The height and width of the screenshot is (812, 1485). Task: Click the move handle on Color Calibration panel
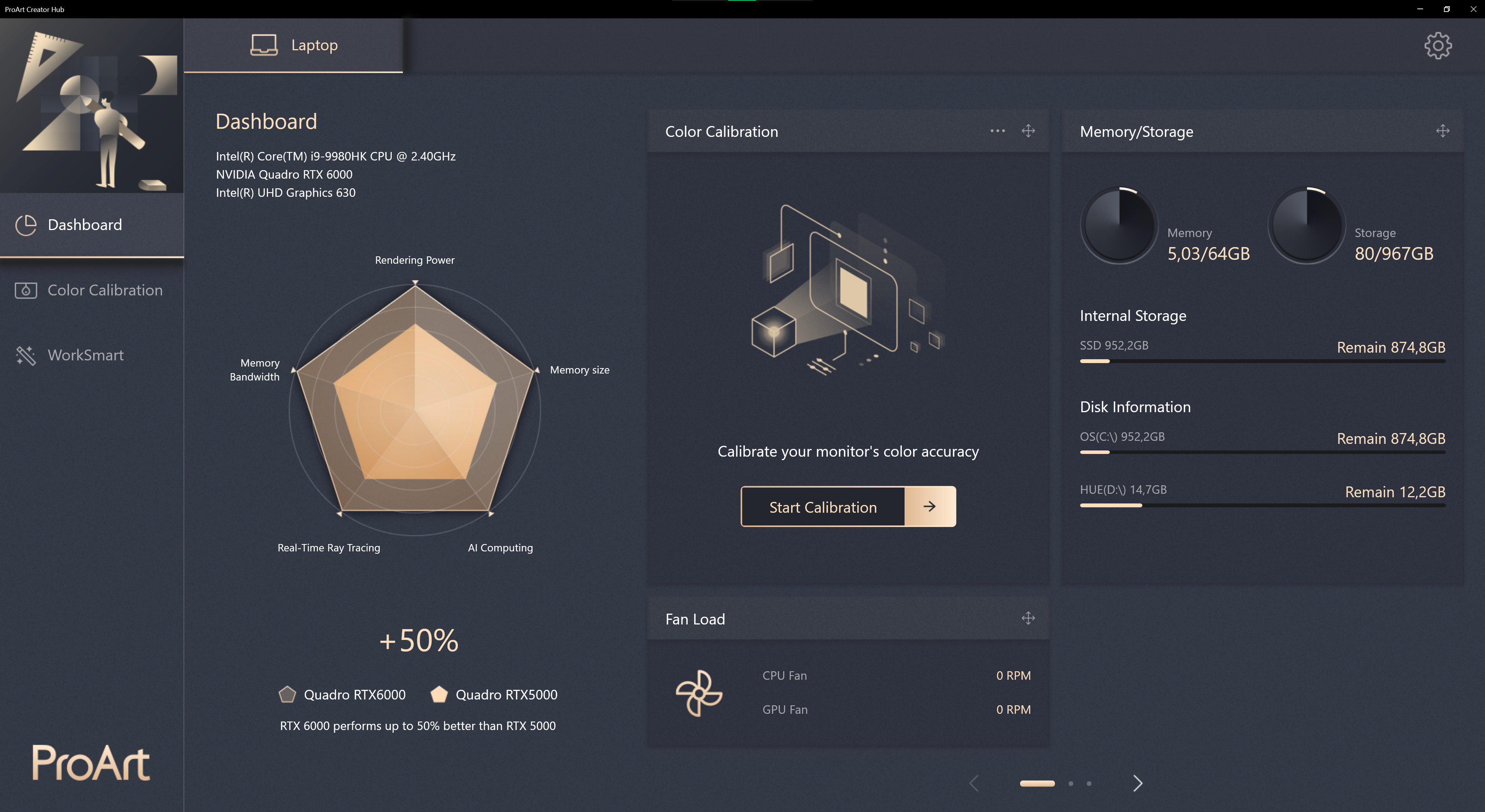tap(1028, 131)
